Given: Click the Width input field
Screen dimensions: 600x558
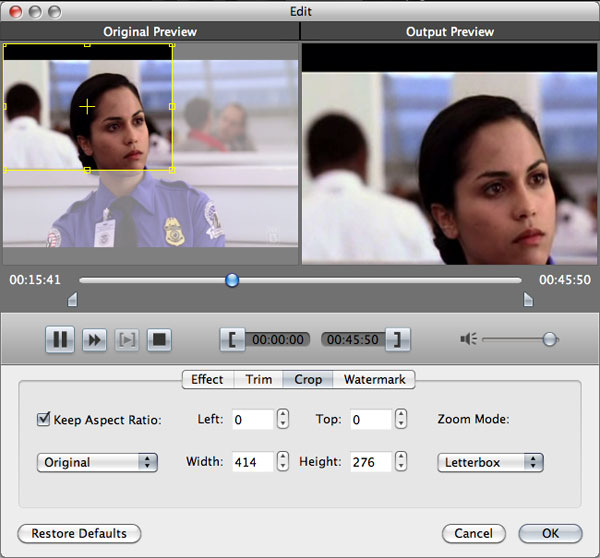Looking at the screenshot, I should (x=252, y=462).
